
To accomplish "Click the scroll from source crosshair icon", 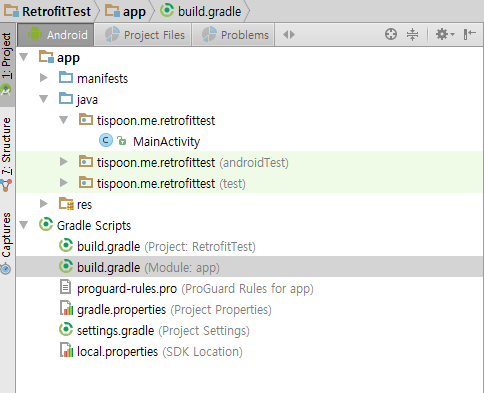I will pyautogui.click(x=391, y=34).
